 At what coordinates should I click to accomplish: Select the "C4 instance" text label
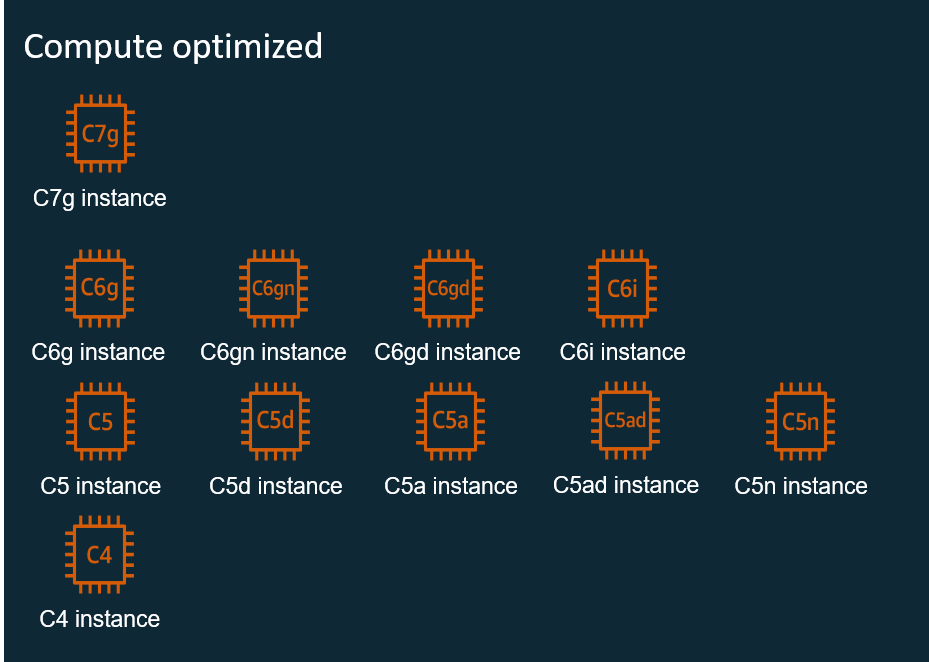point(100,619)
